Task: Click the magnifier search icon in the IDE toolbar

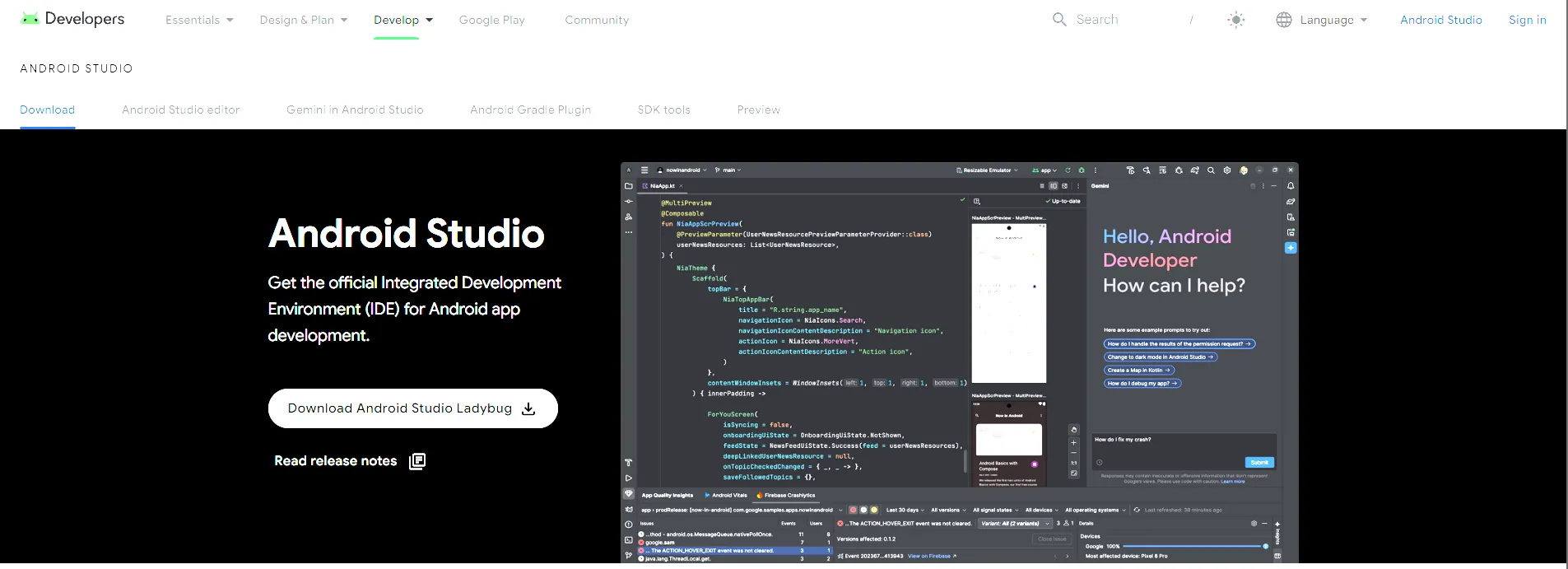Action: 1211,170
